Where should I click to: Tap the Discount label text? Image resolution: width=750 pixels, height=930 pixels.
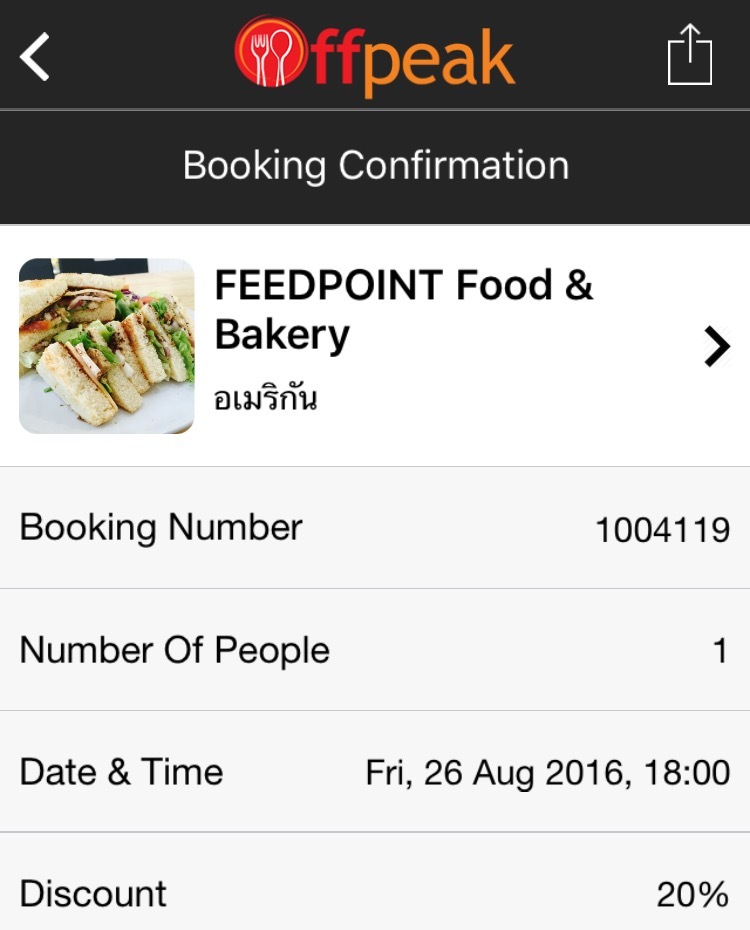(93, 893)
